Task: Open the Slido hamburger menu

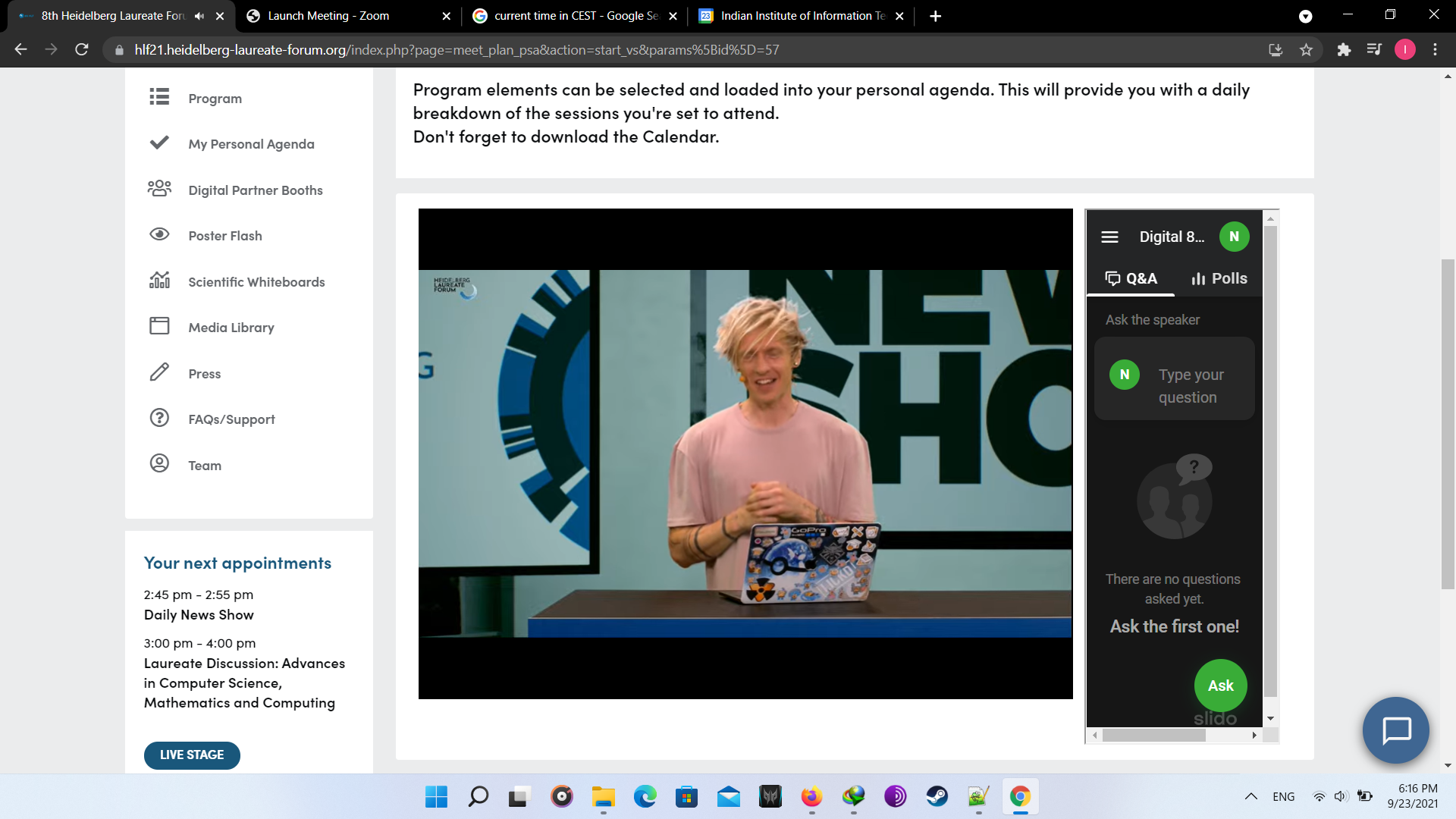Action: (x=1109, y=237)
